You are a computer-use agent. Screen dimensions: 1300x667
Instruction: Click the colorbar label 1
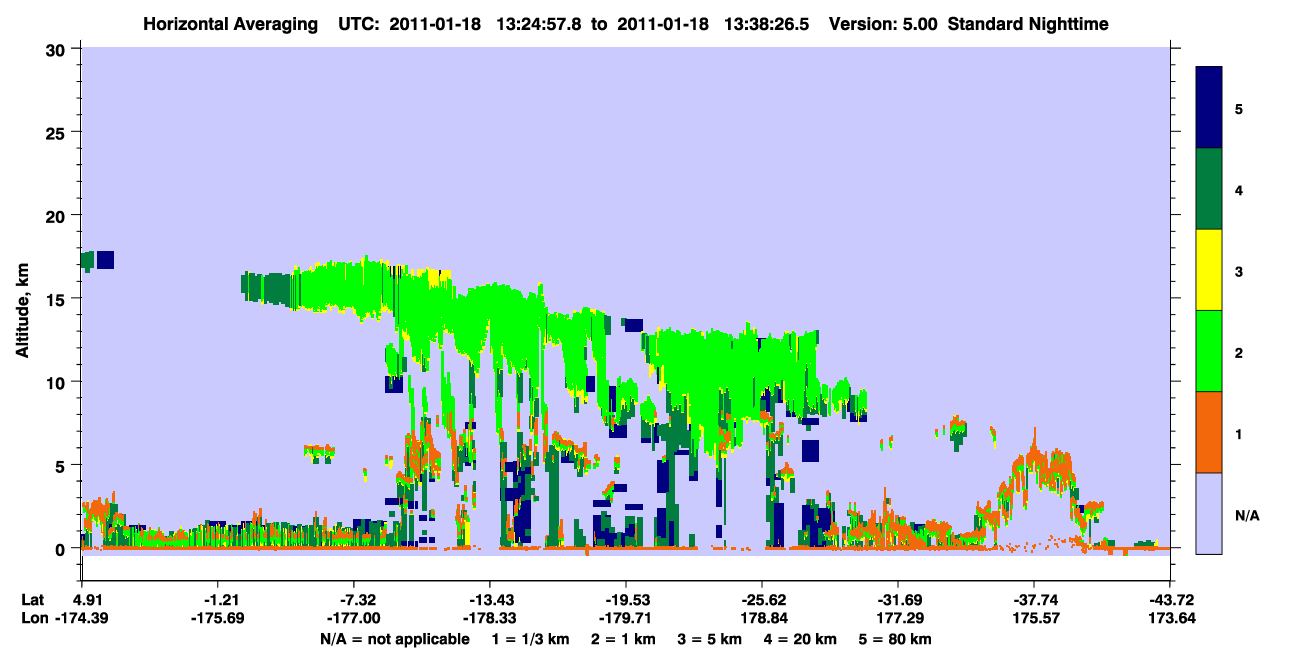pos(1238,433)
